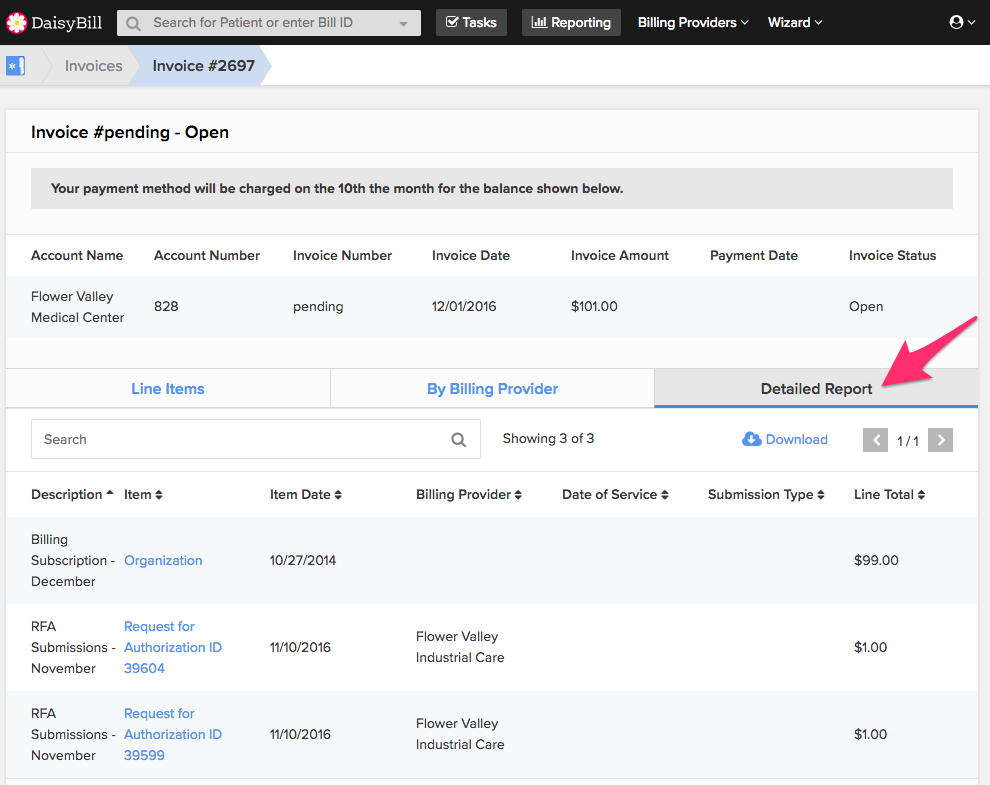Viewport: 990px width, 785px height.
Task: Sort by Submission Type column
Action: pyautogui.click(x=766, y=494)
